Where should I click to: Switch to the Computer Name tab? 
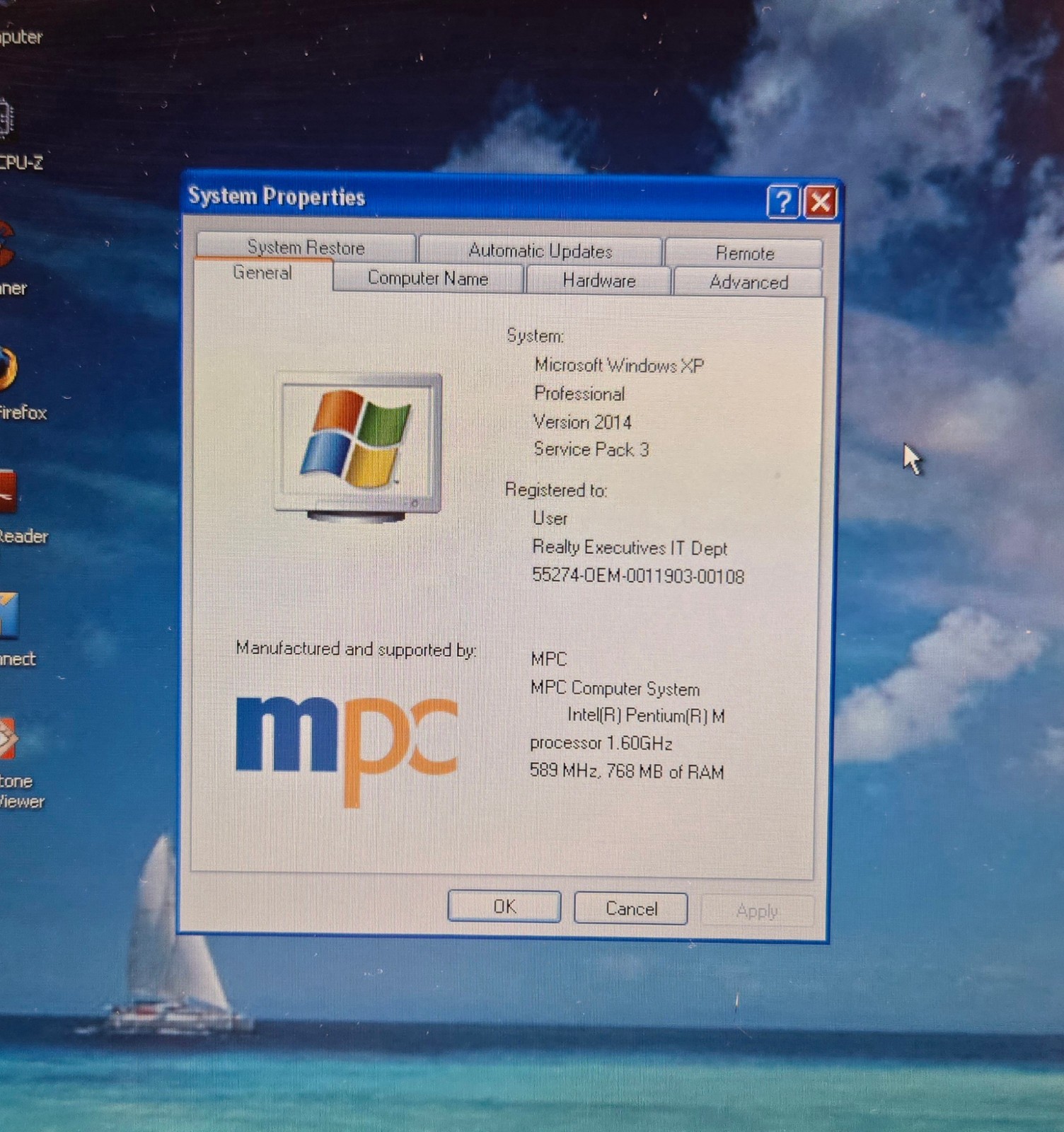(428, 278)
